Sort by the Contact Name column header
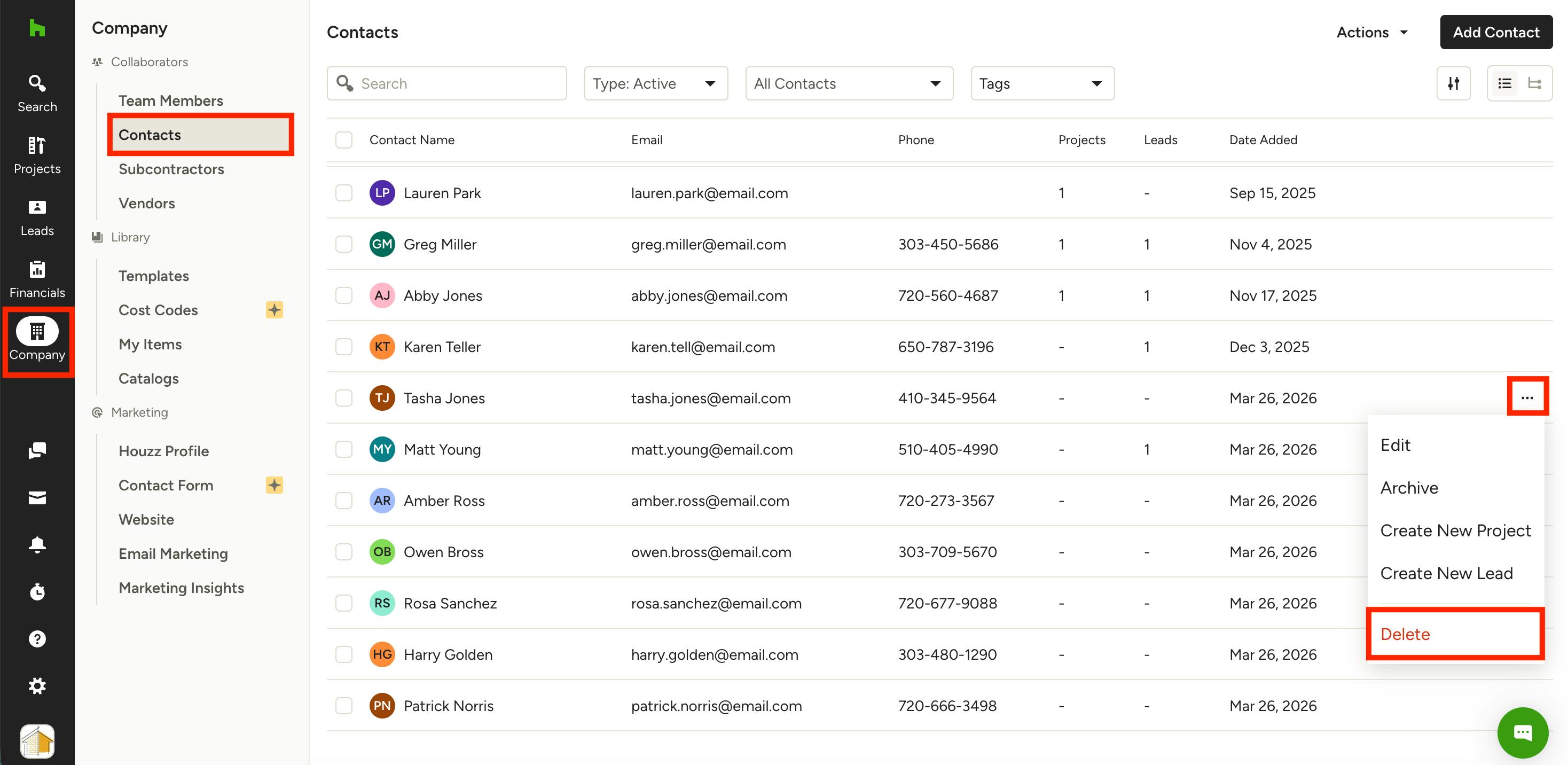The height and width of the screenshot is (765, 1568). [411, 140]
